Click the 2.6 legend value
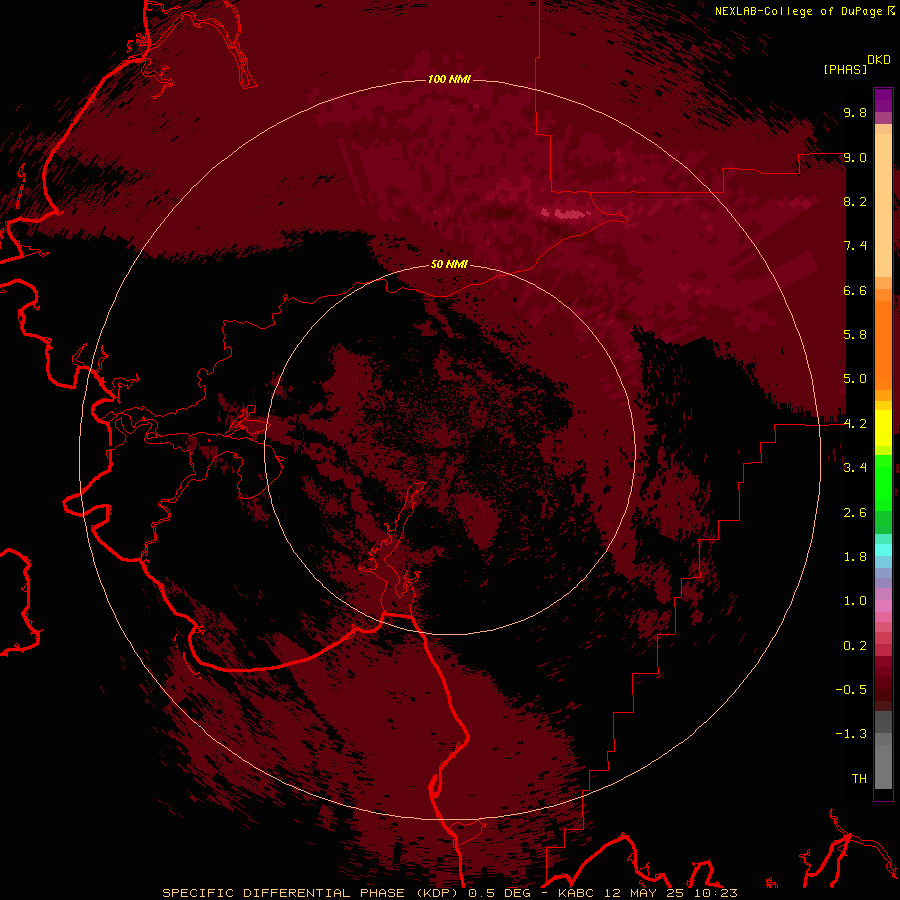This screenshot has height=900, width=900. click(x=855, y=513)
